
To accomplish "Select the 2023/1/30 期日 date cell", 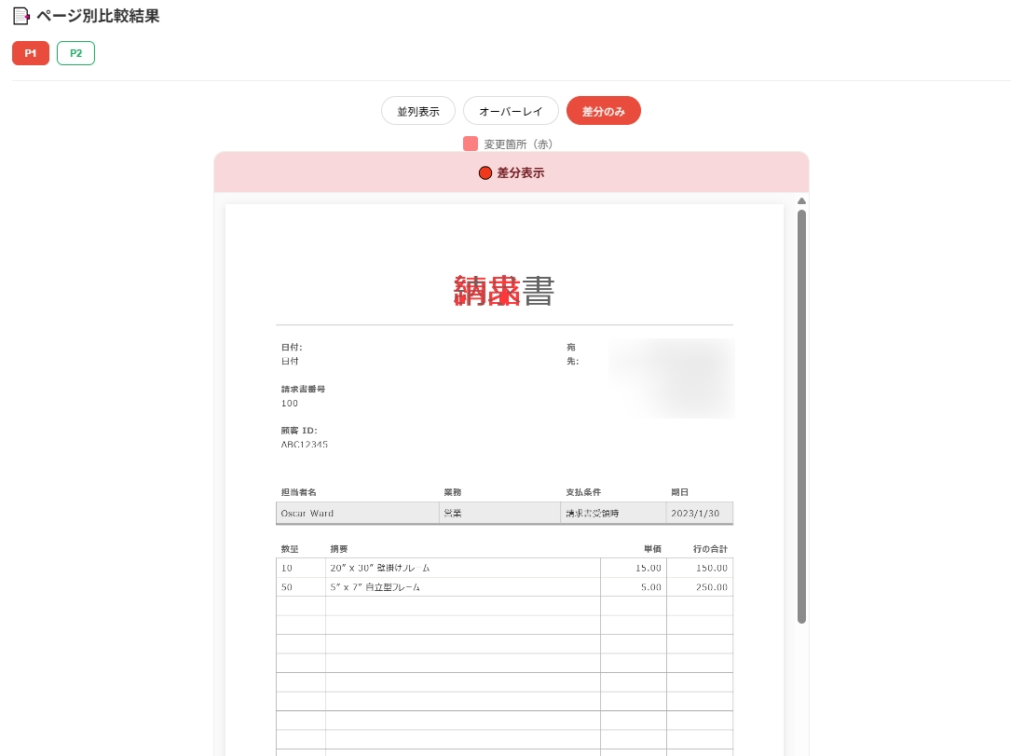I will pyautogui.click(x=698, y=513).
